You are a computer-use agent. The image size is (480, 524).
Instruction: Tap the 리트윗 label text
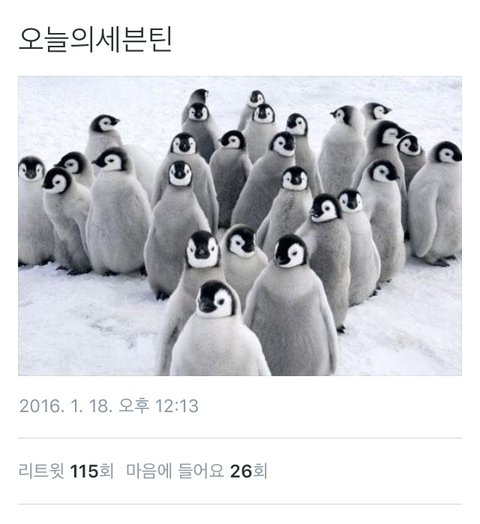[41, 471]
